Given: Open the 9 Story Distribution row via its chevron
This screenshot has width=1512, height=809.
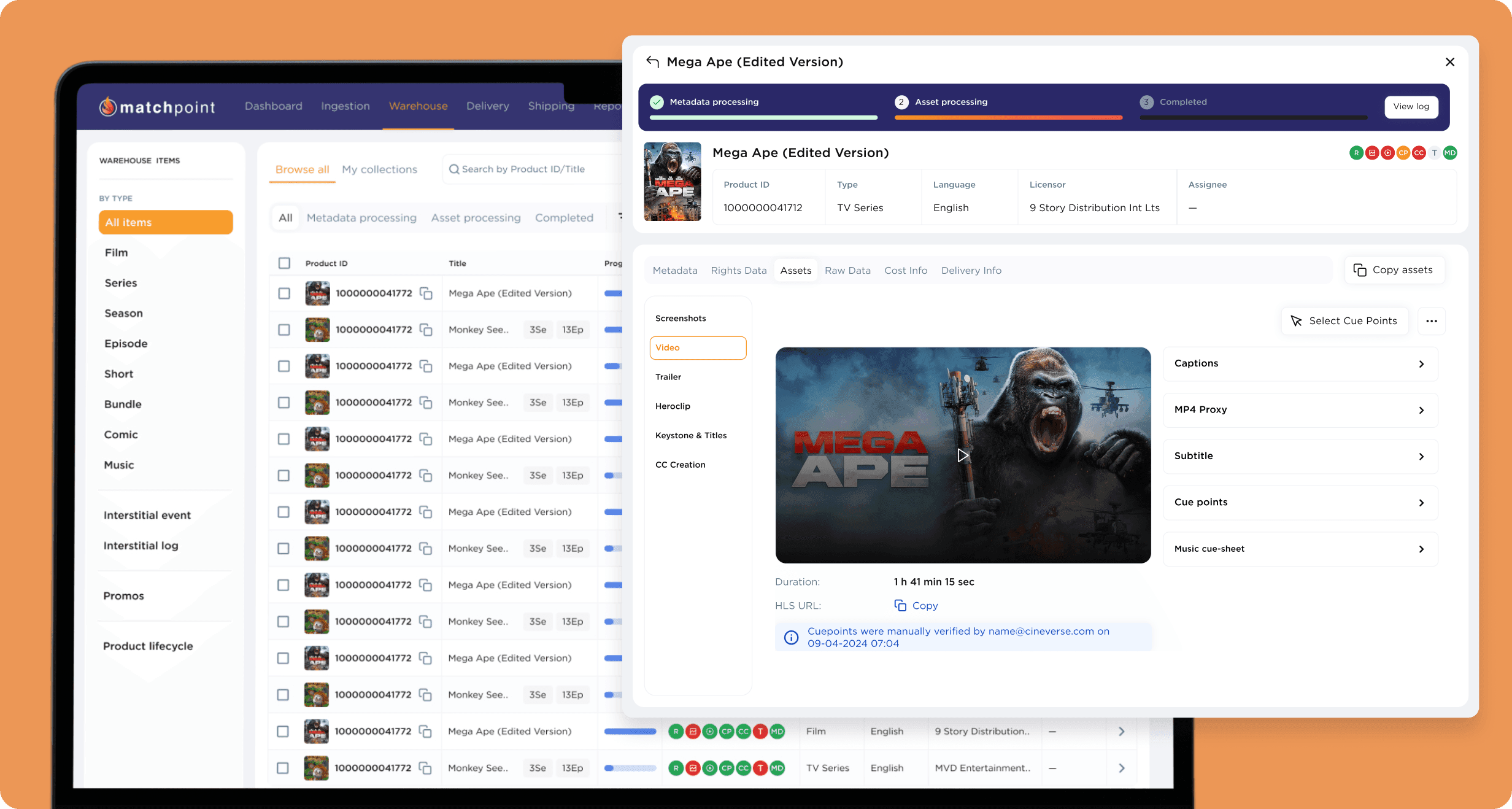Looking at the screenshot, I should click(1122, 731).
